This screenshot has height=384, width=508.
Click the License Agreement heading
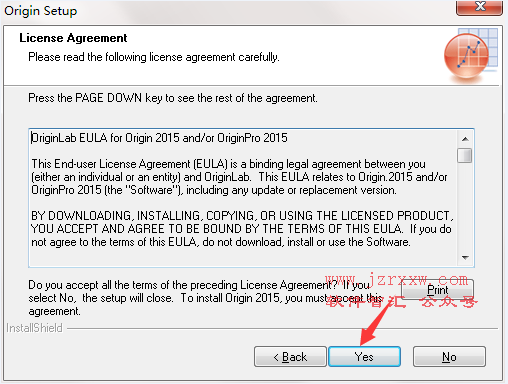(73, 38)
